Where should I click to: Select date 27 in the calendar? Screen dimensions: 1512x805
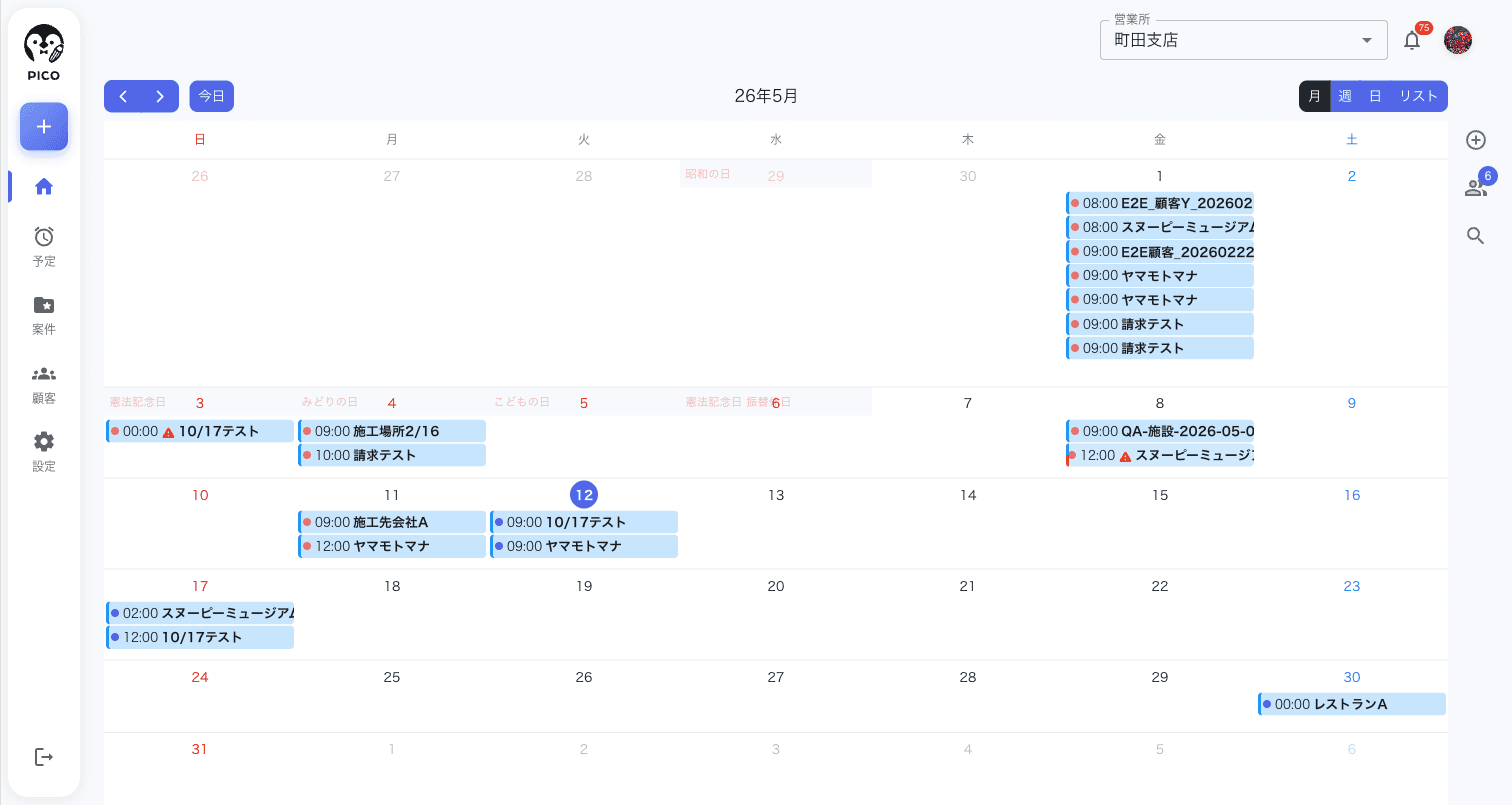(776, 677)
